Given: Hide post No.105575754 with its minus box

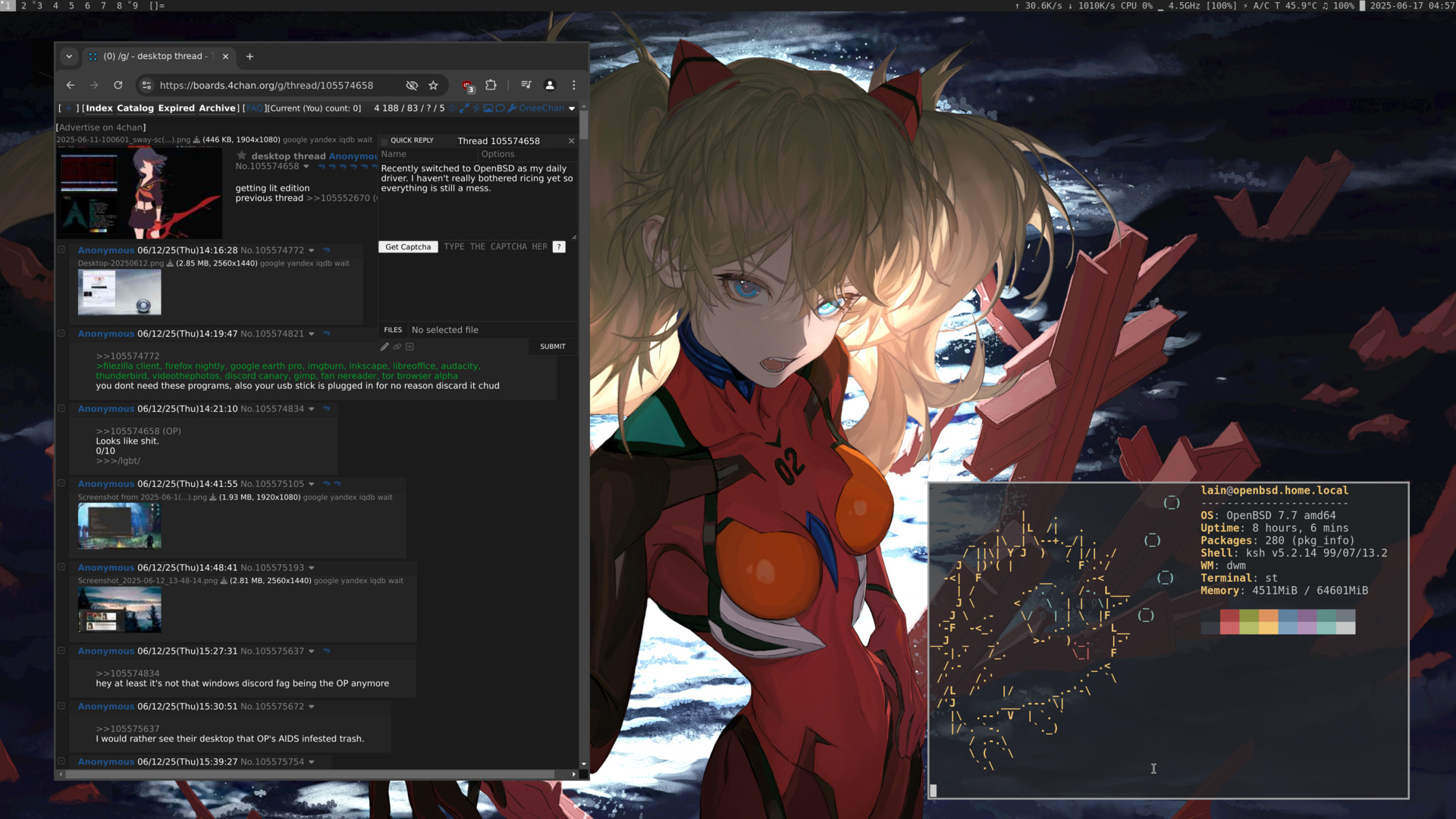Looking at the screenshot, I should (61, 761).
